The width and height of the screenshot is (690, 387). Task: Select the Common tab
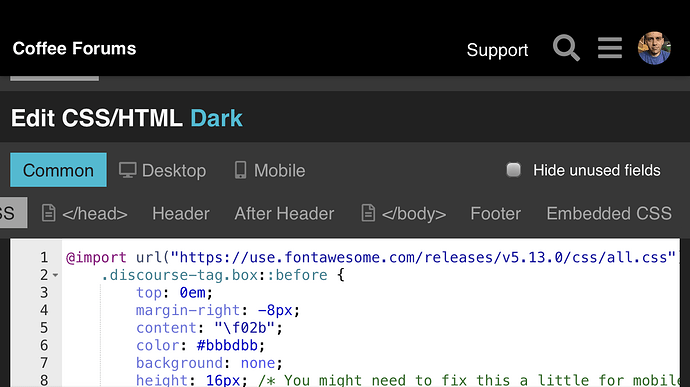59,170
